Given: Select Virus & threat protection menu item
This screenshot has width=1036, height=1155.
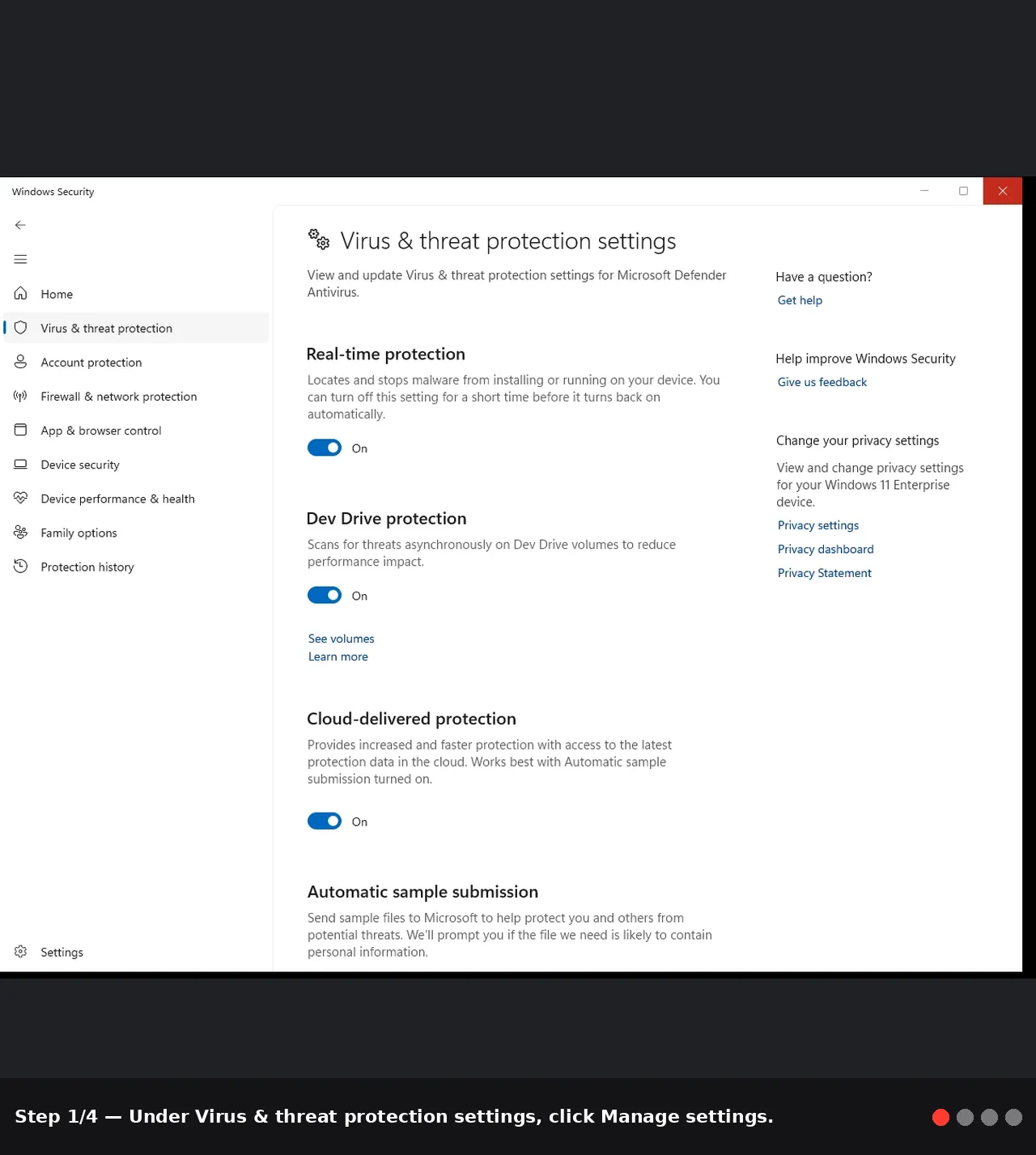Looking at the screenshot, I should 136,328.
